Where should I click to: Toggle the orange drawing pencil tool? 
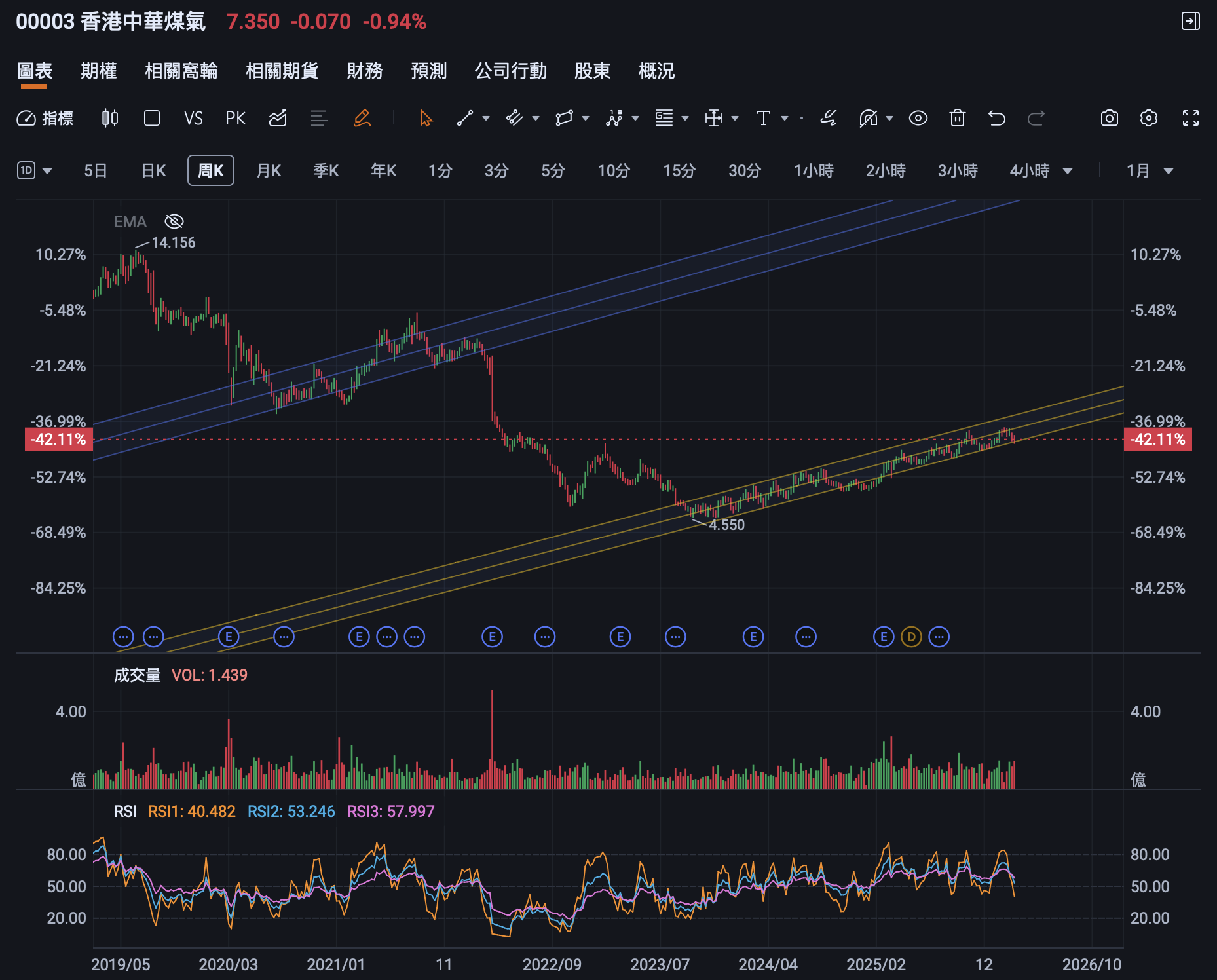(362, 118)
